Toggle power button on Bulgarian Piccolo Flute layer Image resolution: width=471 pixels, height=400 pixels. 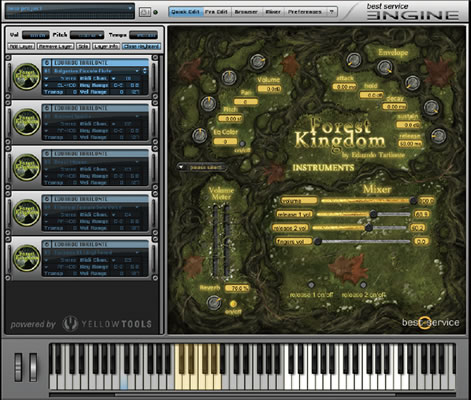point(47,62)
